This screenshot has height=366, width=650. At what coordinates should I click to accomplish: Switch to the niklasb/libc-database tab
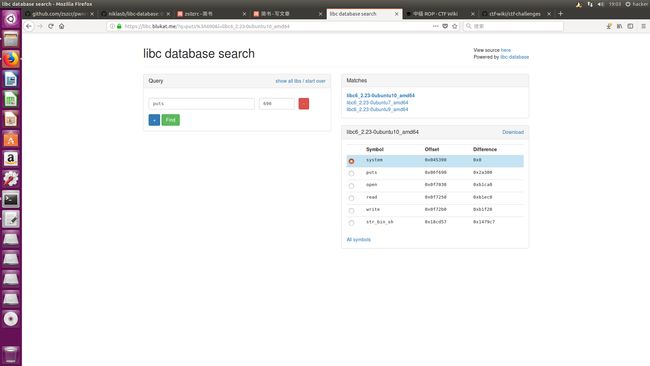(136, 14)
